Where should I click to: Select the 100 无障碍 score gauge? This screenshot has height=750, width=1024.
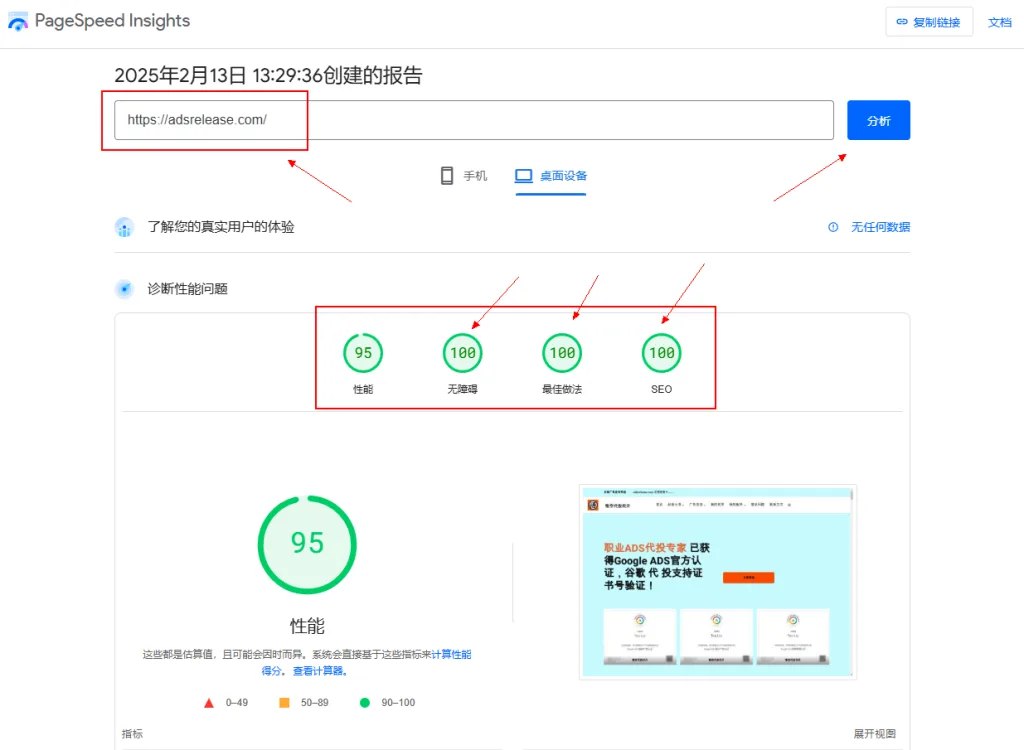pyautogui.click(x=462, y=353)
